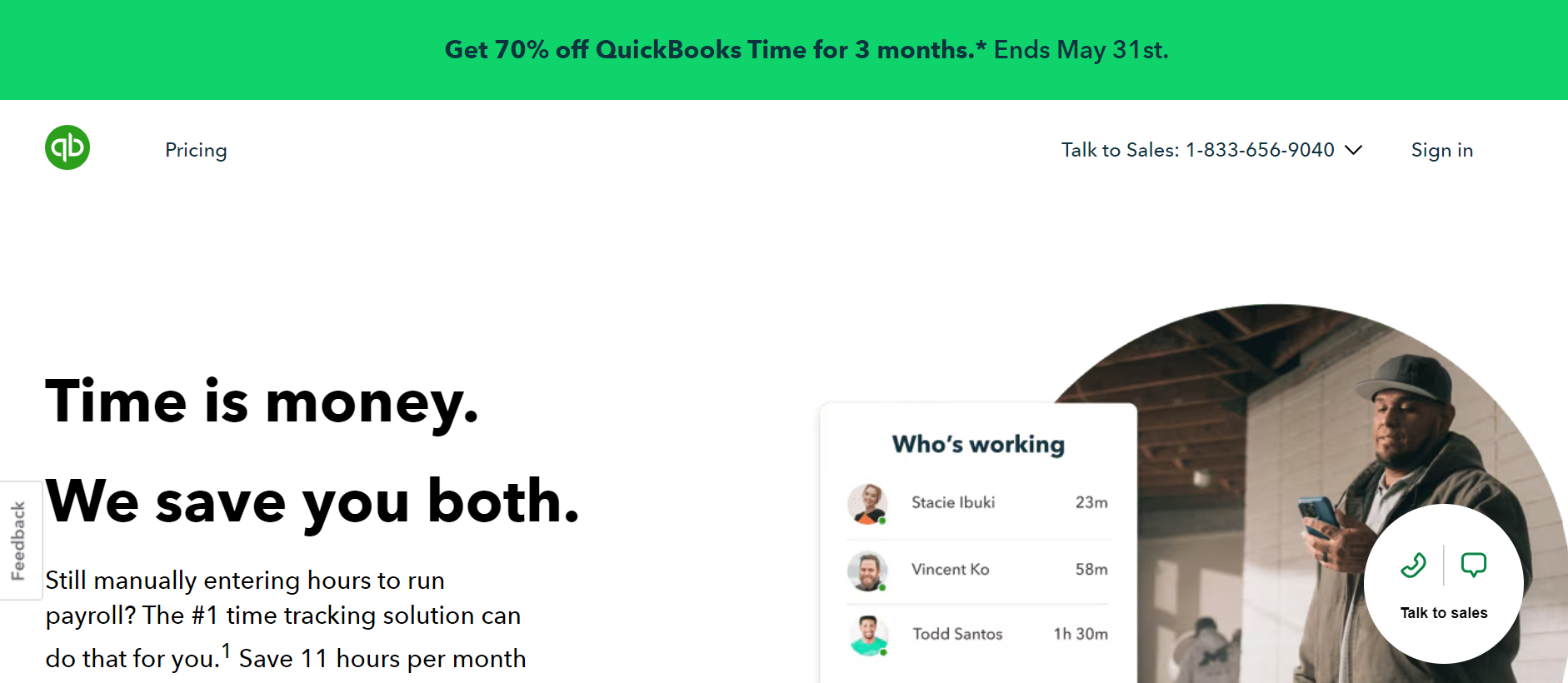Click the Time is money headline
Viewport: 1568px width, 683px height.
coord(262,401)
